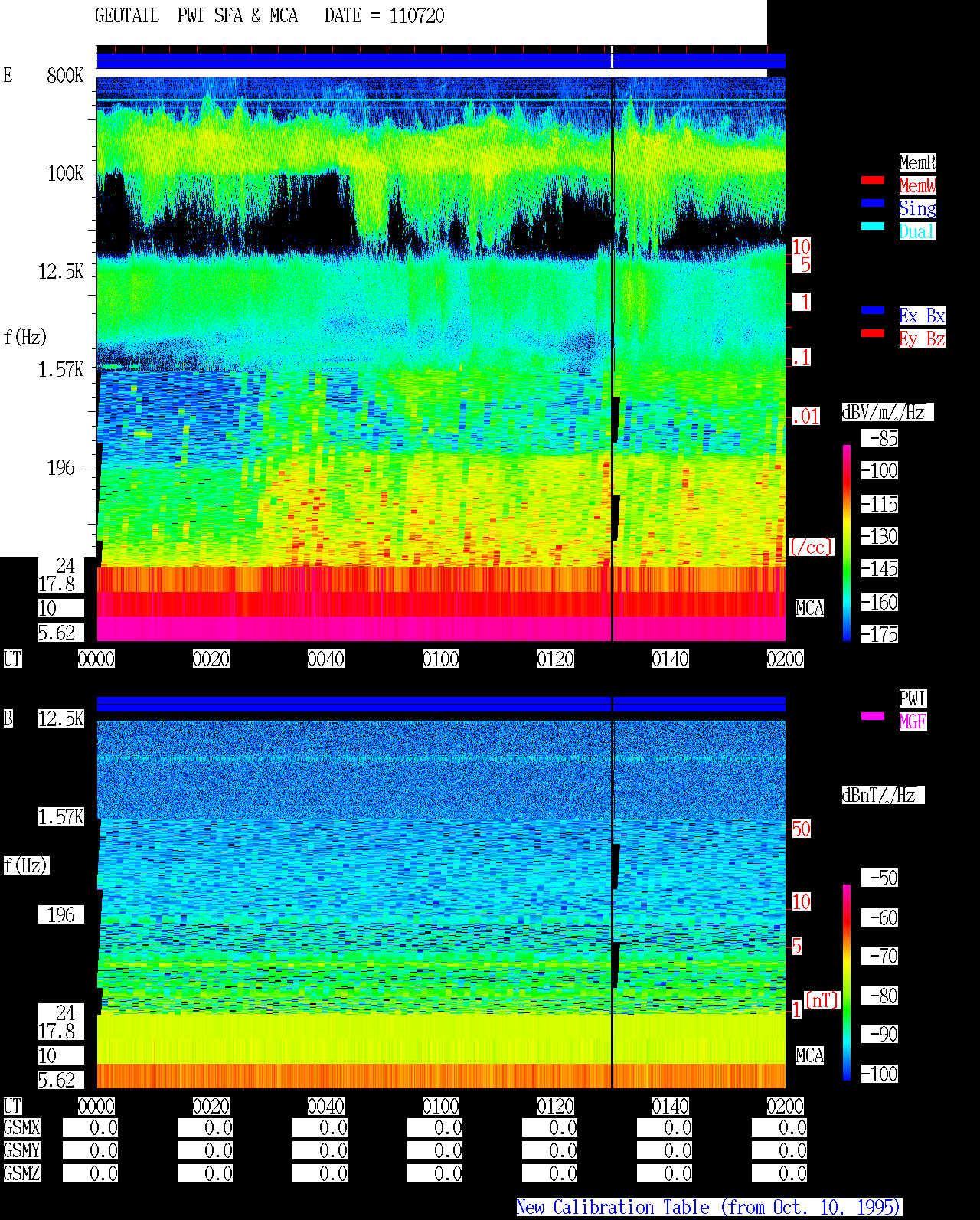Click the blue Ex Bx legend swatch
The image size is (980, 1220).
[x=873, y=310]
